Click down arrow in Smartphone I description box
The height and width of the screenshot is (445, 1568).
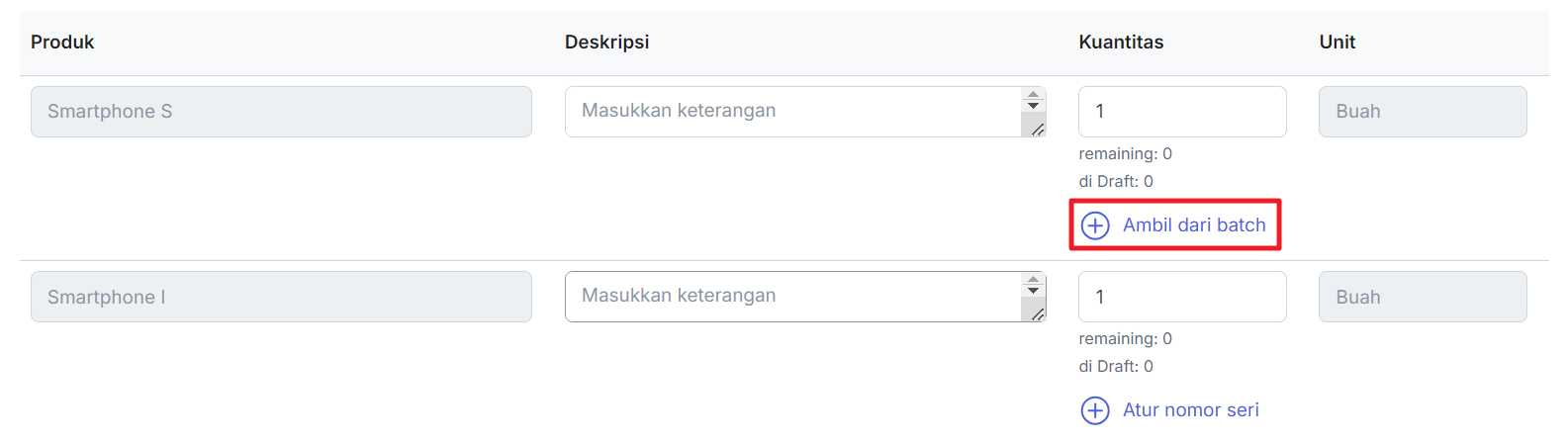tap(1033, 291)
